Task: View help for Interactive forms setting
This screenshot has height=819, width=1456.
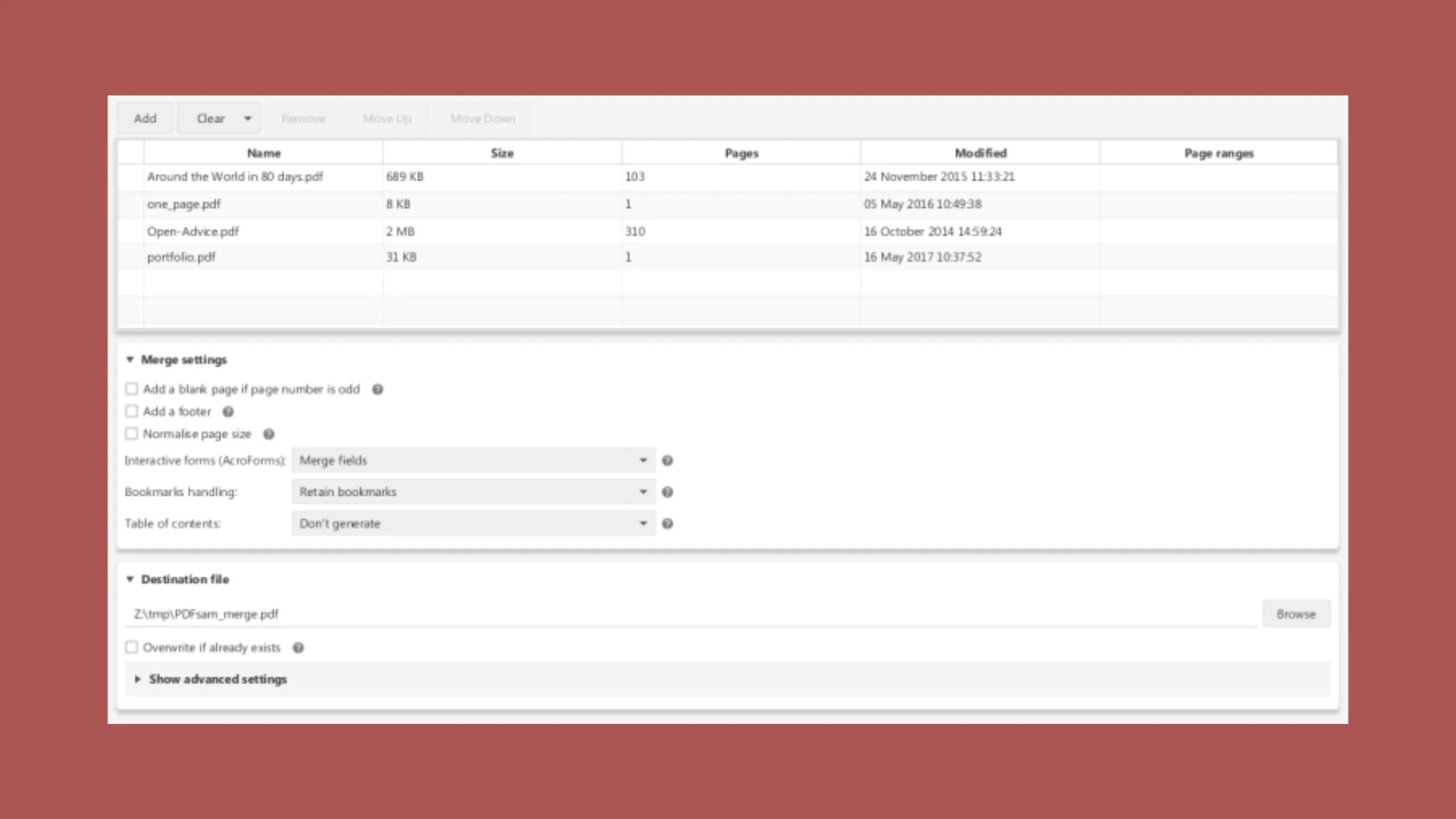Action: (668, 461)
